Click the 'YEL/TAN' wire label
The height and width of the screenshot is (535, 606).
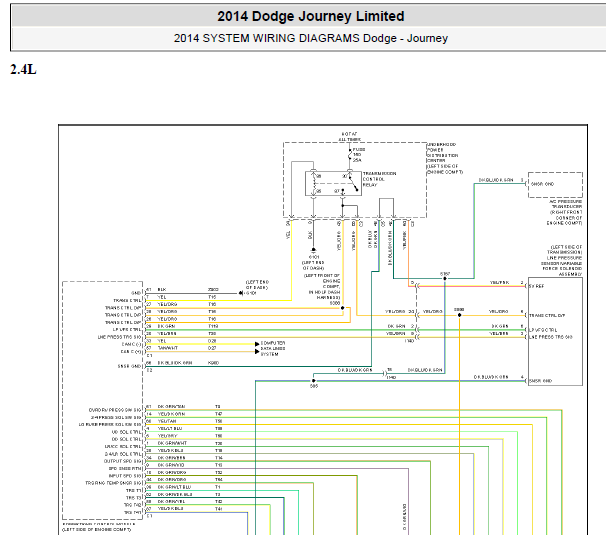167,421
